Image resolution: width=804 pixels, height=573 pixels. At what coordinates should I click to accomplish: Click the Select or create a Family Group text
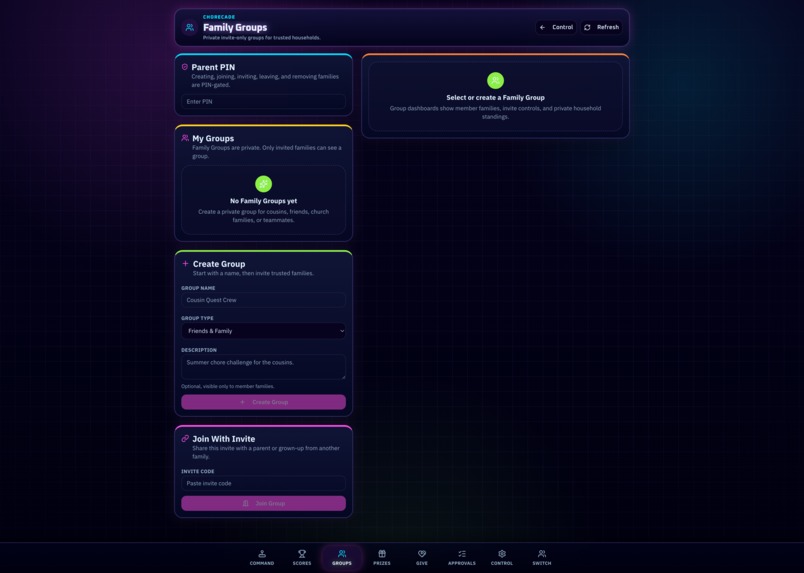(495, 97)
